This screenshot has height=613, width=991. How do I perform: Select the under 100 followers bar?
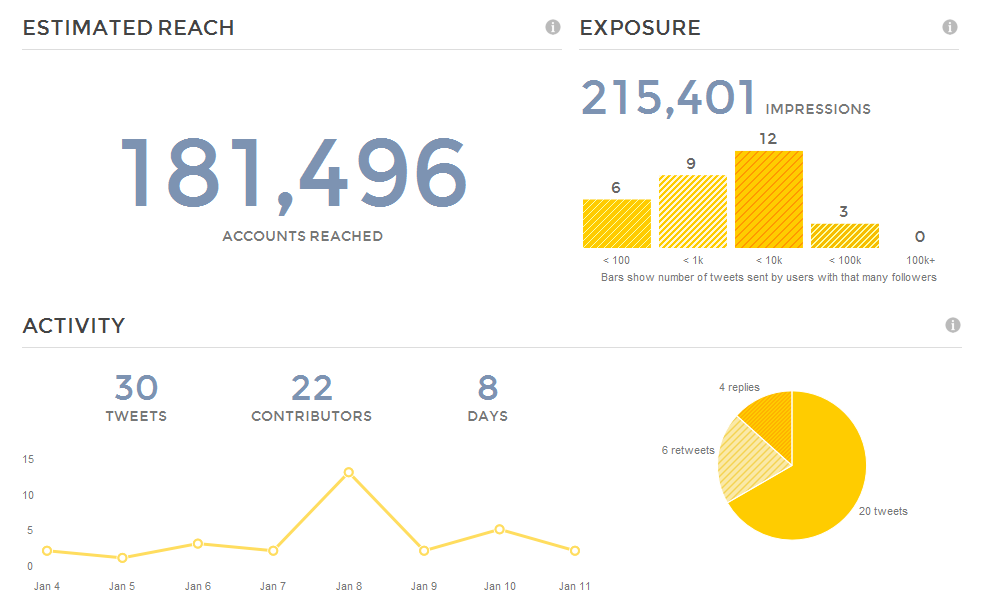(x=616, y=224)
